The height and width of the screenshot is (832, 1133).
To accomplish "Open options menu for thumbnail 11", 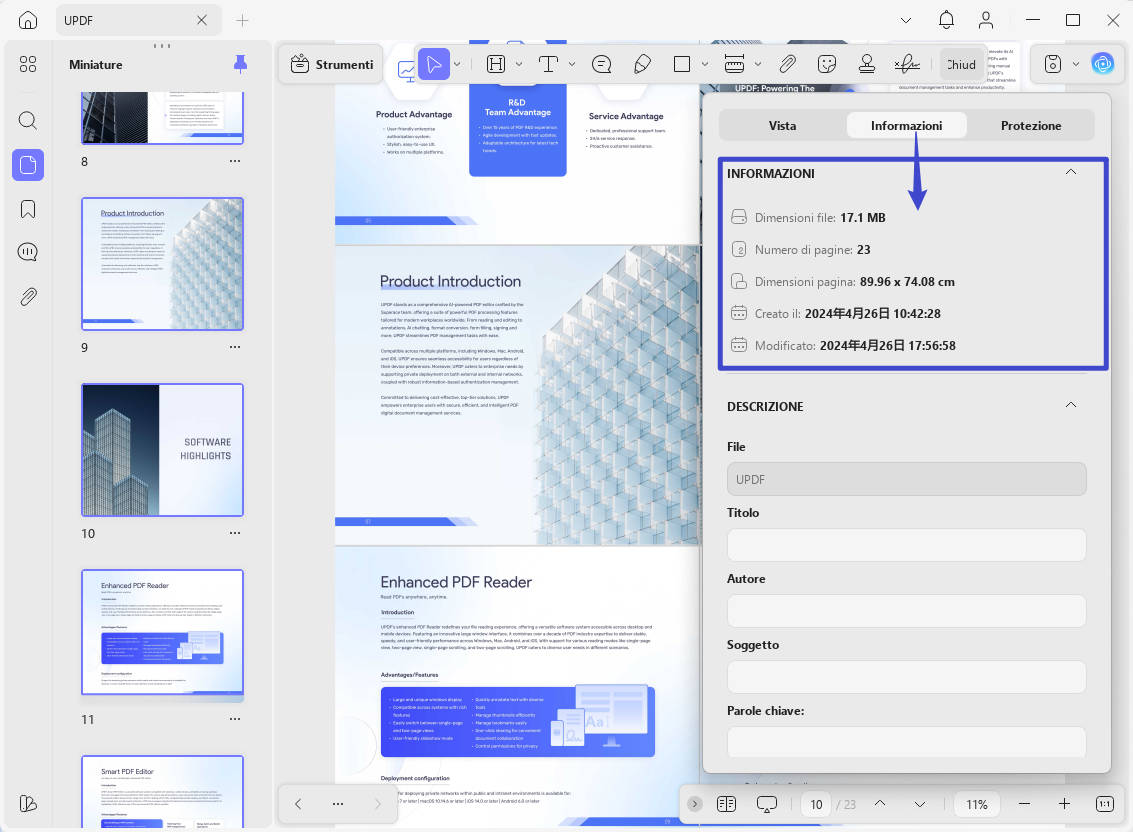I will coord(235,719).
